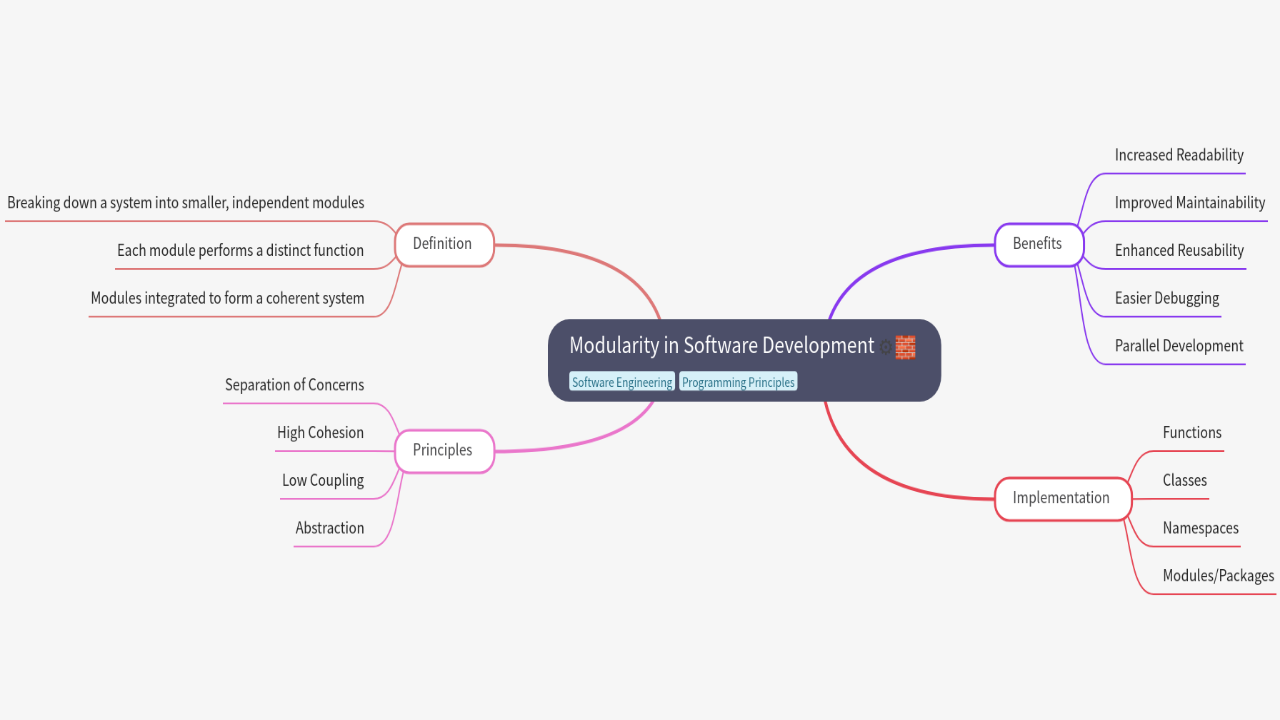This screenshot has height=720, width=1280.
Task: Click the Parallel Development node
Action: (1179, 346)
